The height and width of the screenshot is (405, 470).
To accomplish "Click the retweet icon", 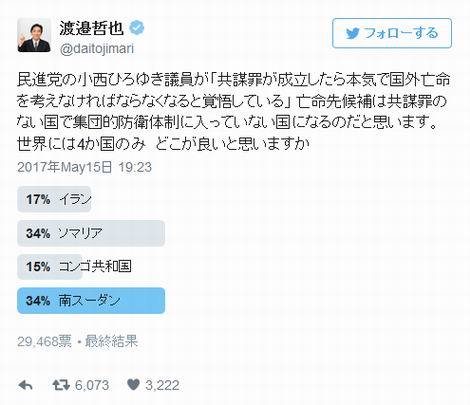I will [61, 385].
